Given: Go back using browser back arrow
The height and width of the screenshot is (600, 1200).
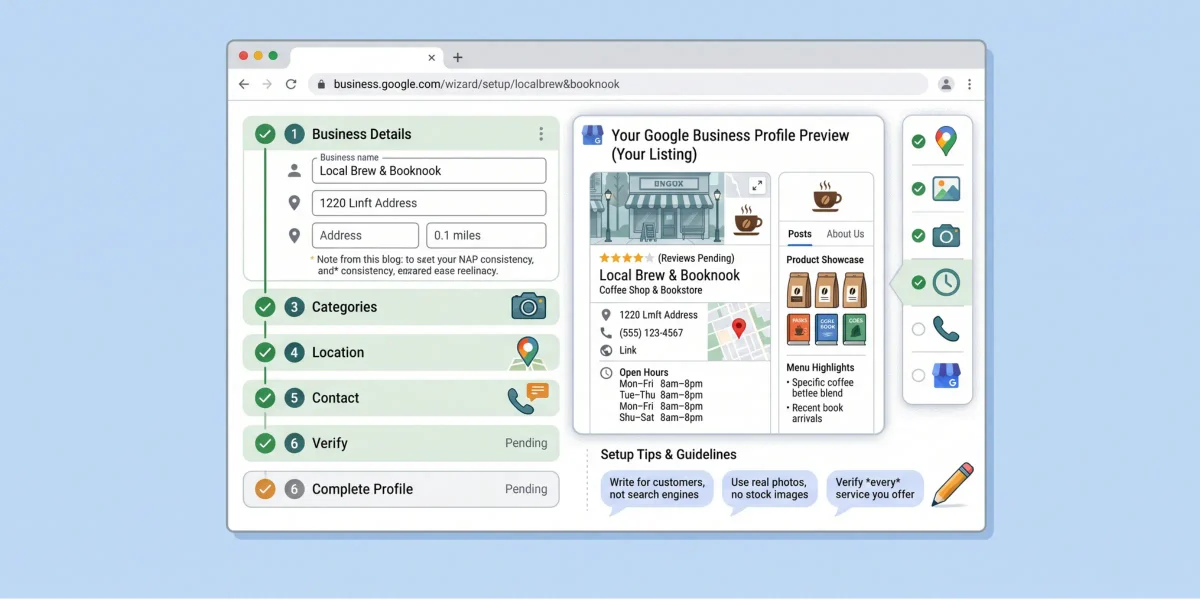Looking at the screenshot, I should 244,84.
